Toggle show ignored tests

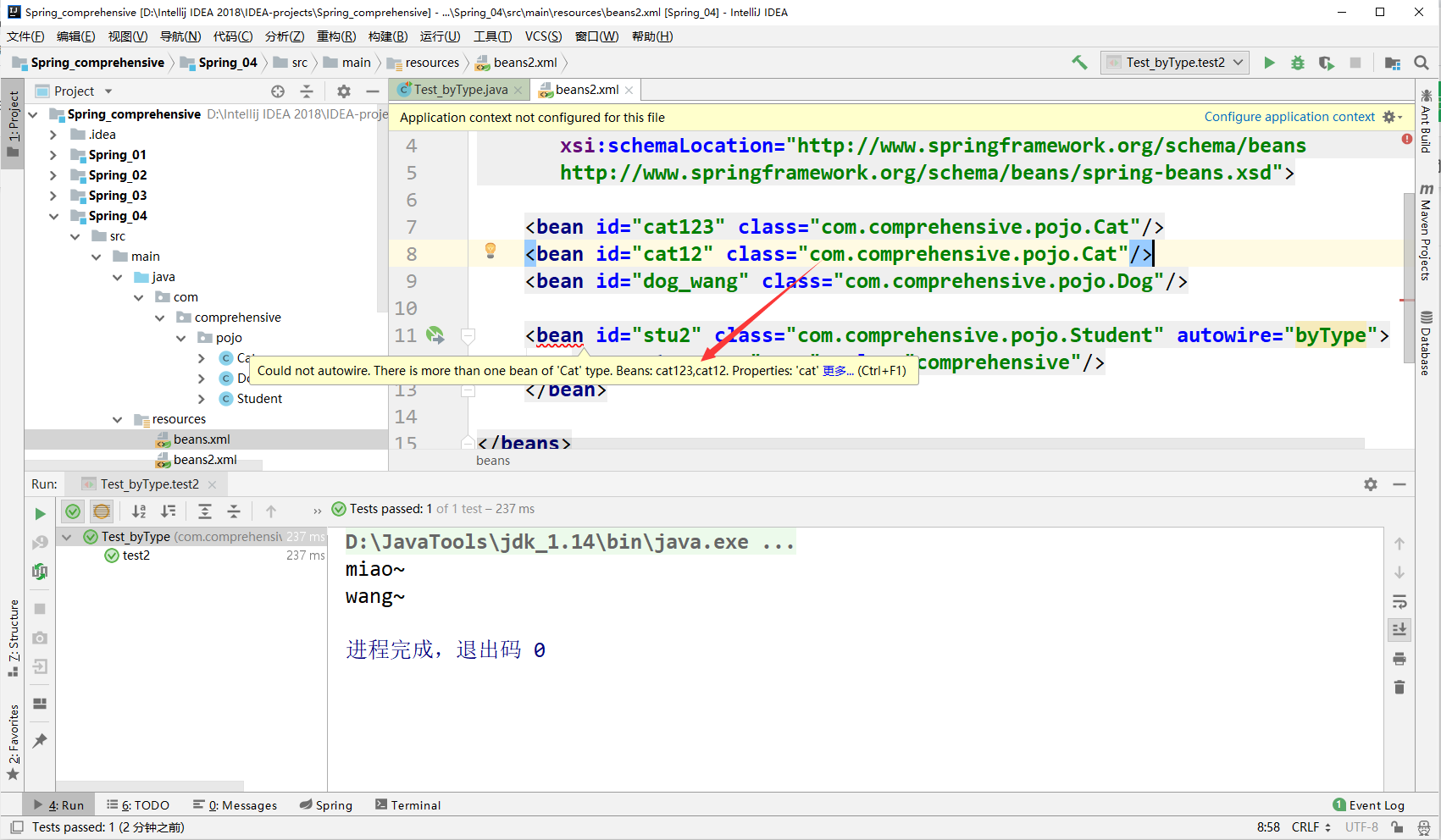pos(102,511)
